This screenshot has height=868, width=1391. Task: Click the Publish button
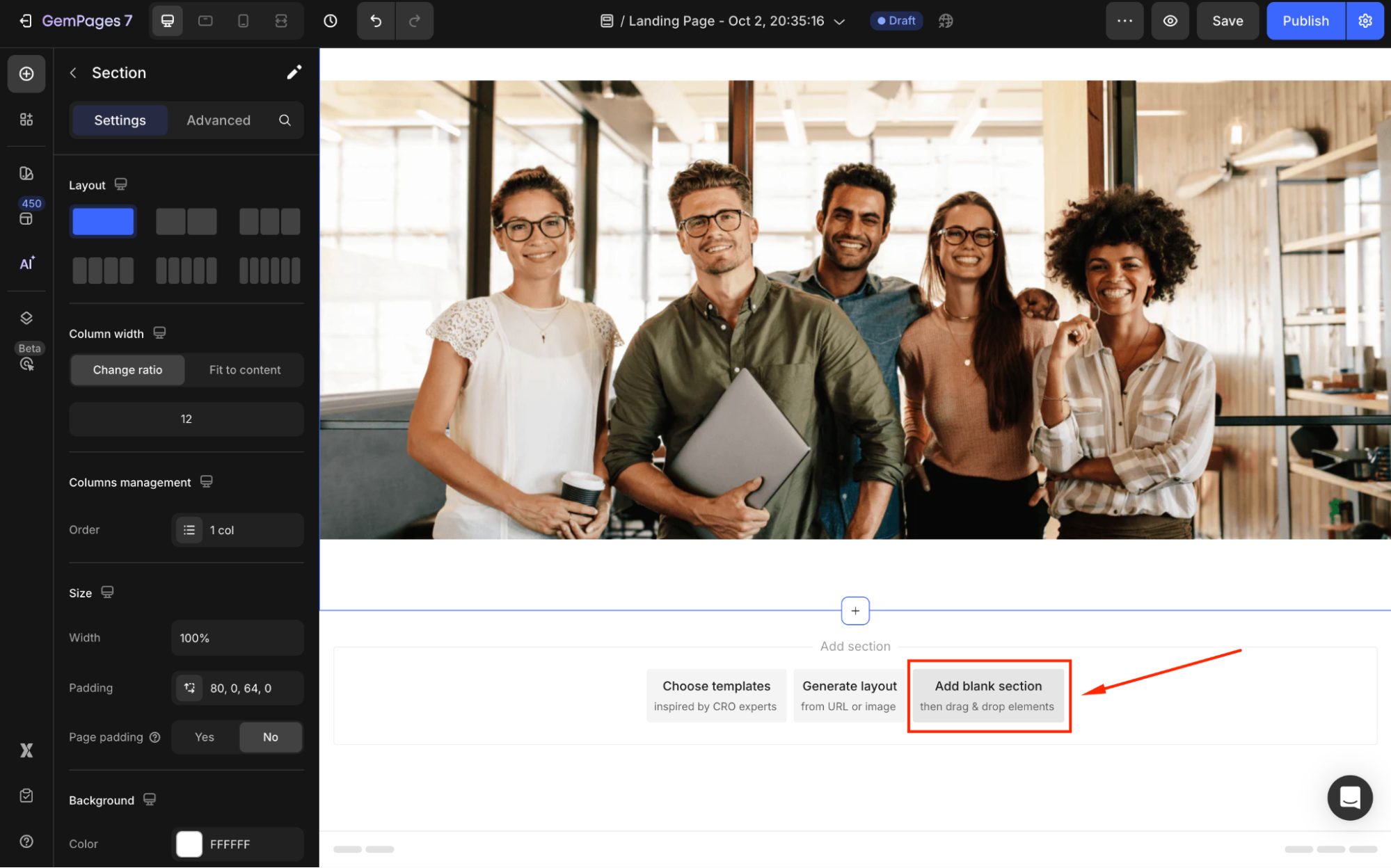[x=1305, y=21]
